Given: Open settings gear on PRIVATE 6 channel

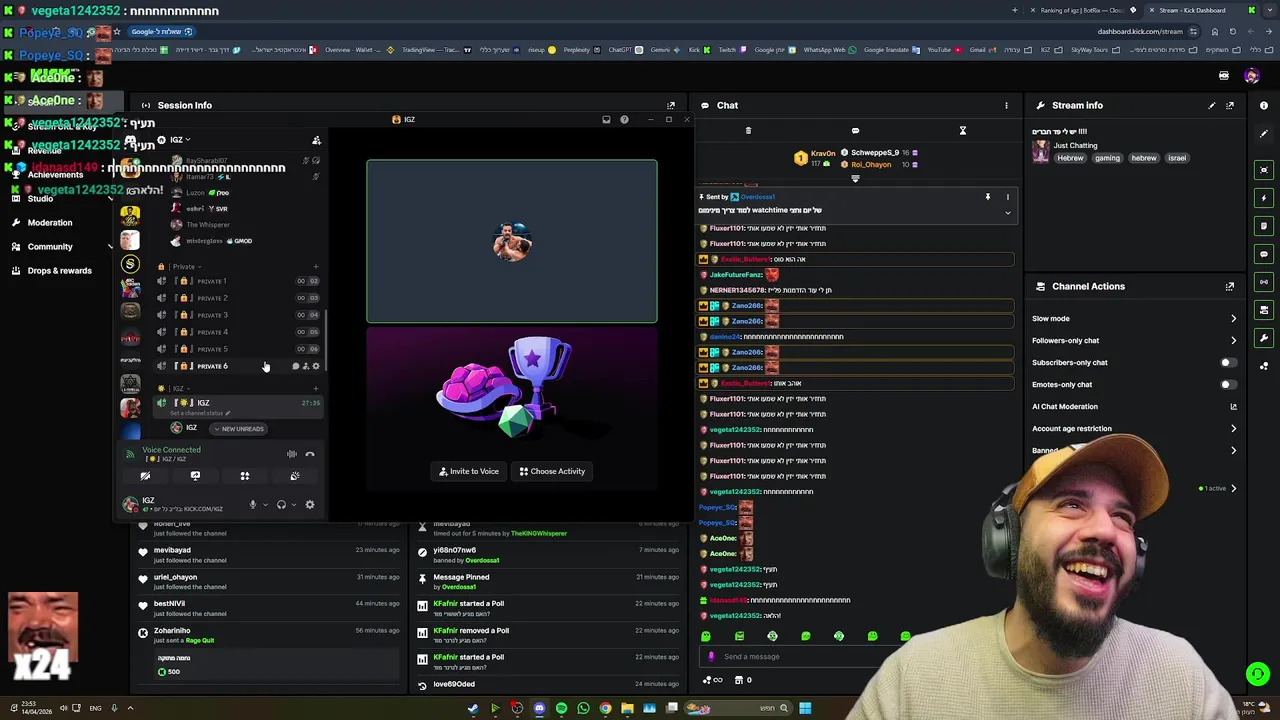Looking at the screenshot, I should pyautogui.click(x=316, y=366).
